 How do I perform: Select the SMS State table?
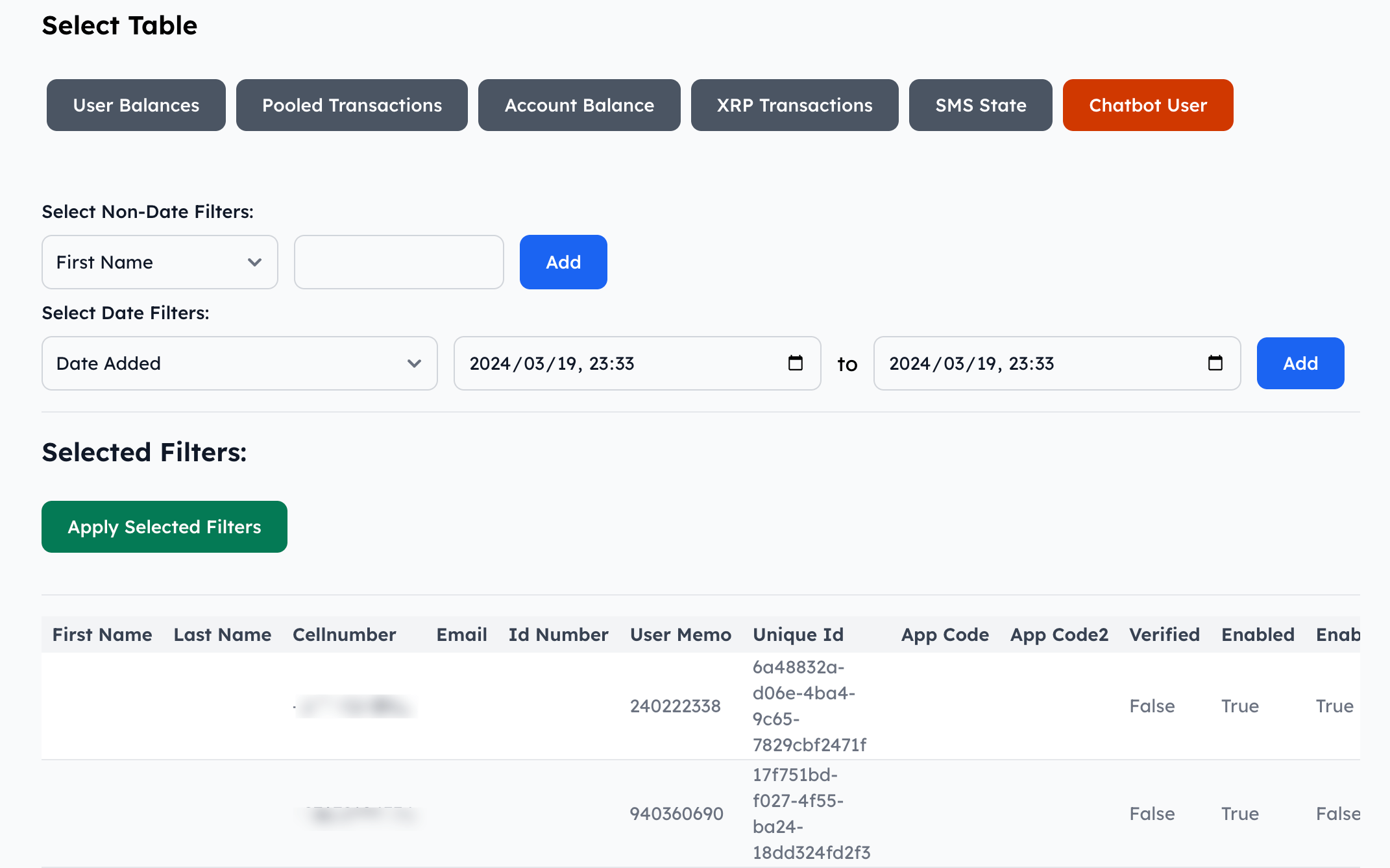coord(981,105)
